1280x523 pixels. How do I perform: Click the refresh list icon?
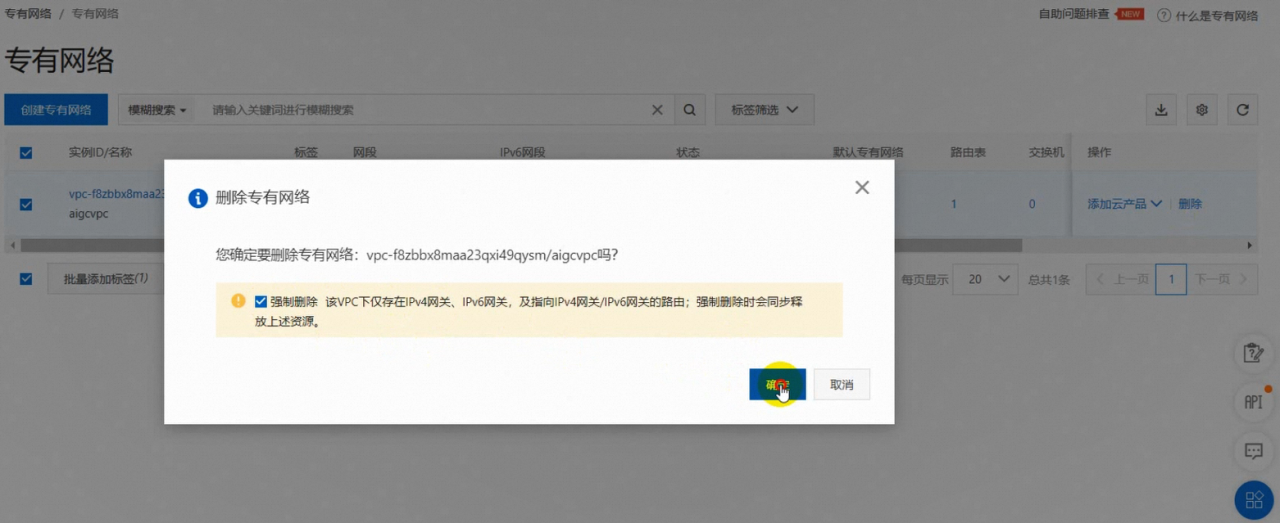[1242, 110]
